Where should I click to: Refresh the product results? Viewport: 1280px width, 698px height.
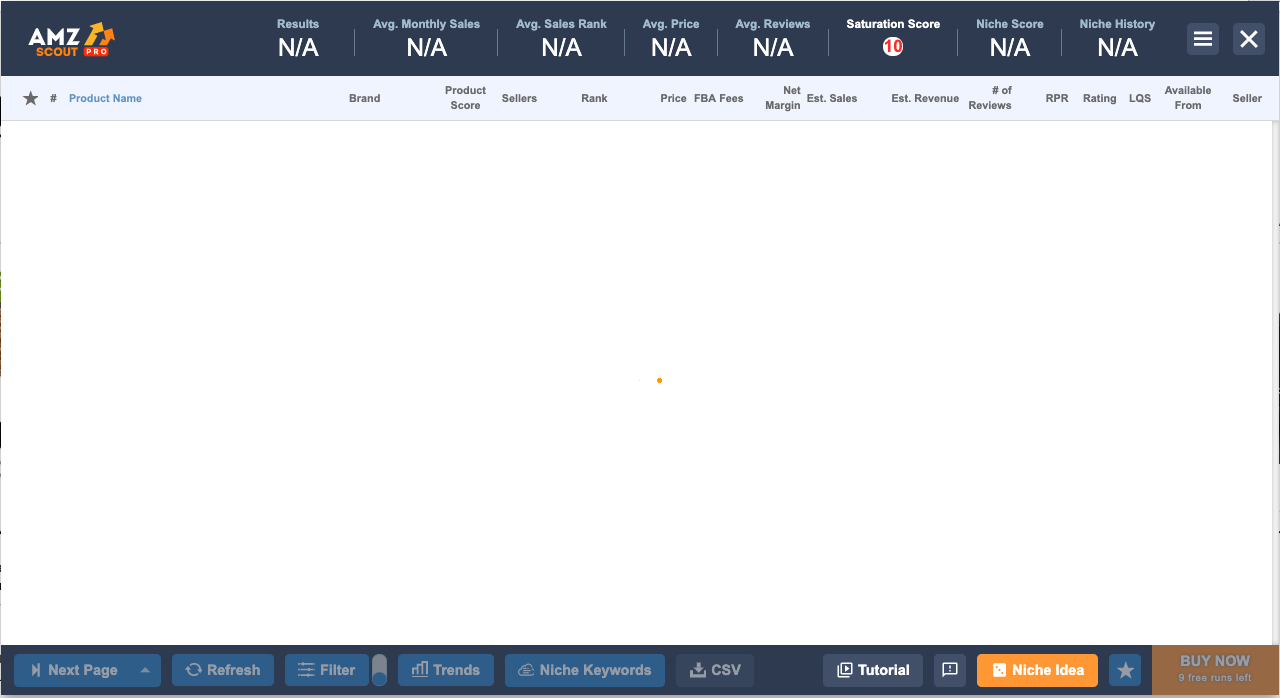(x=223, y=670)
